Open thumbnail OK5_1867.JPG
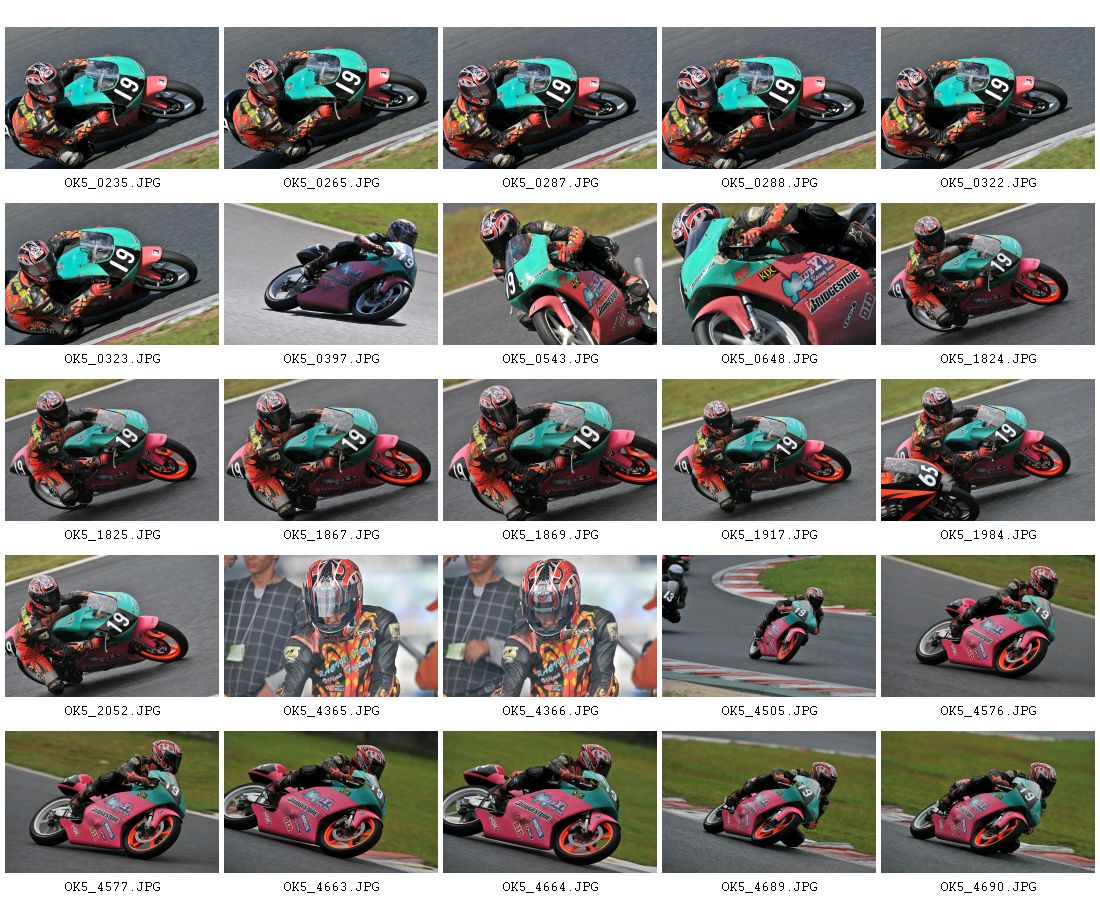This screenshot has width=1100, height=900. (330, 450)
